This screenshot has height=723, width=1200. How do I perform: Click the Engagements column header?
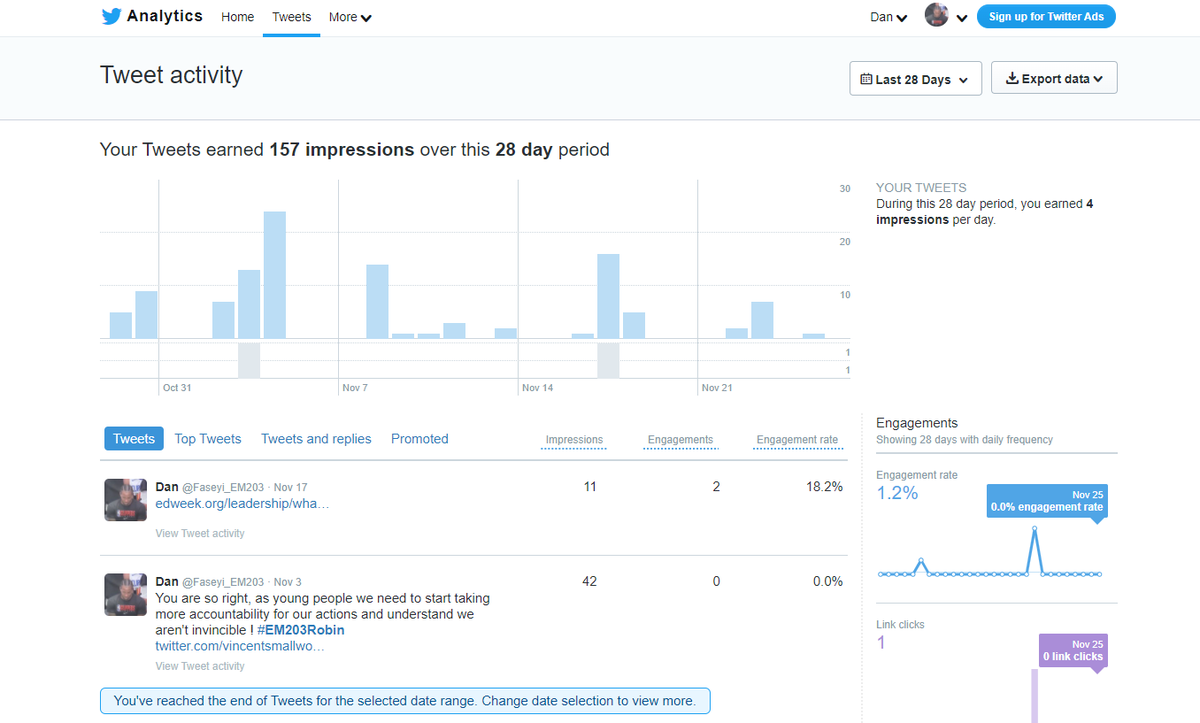point(680,440)
